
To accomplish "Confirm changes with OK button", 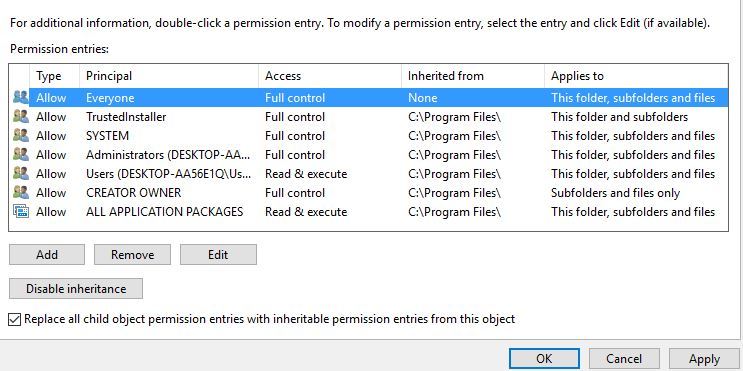I will tap(544, 359).
